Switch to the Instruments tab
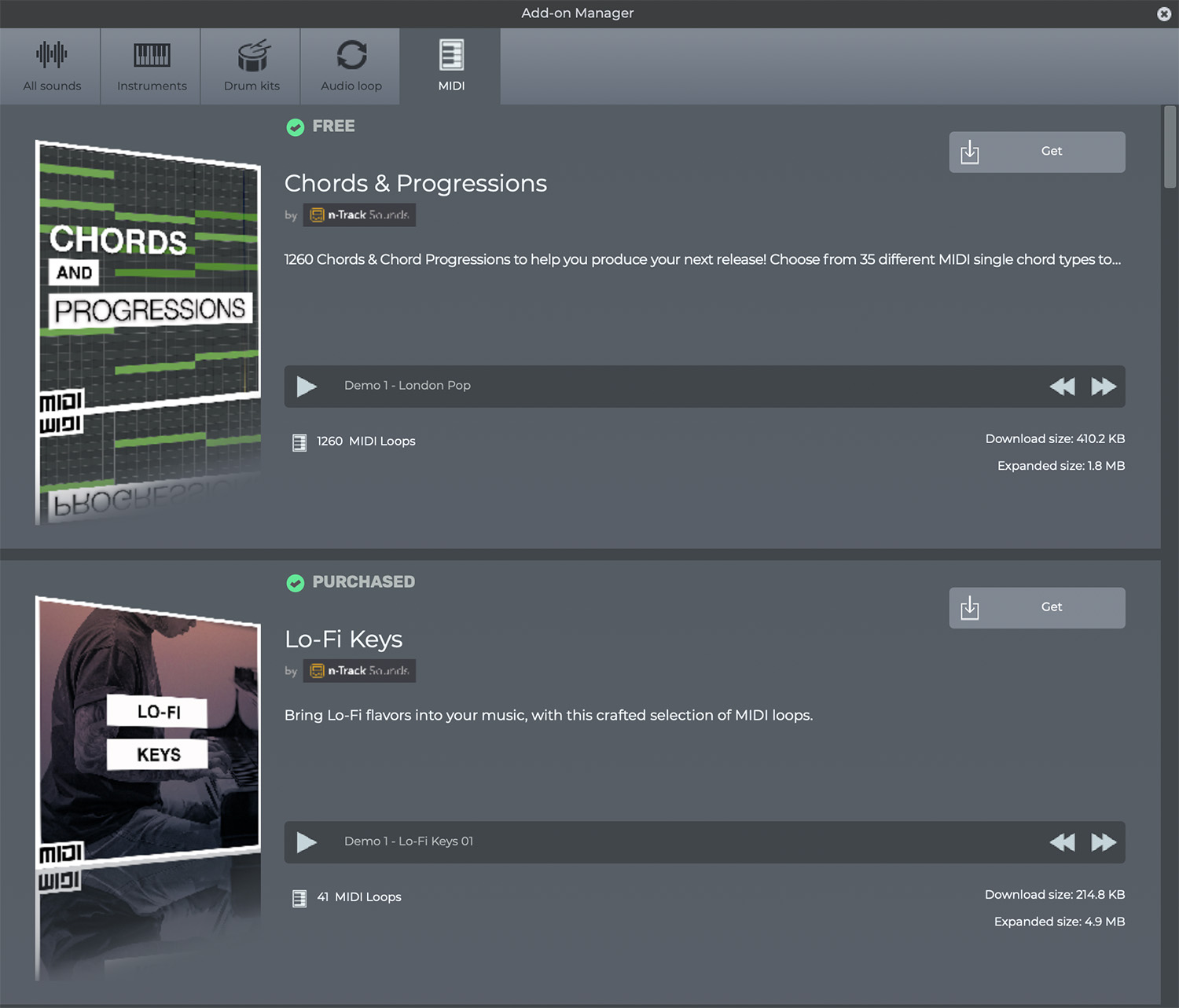Viewport: 1179px width, 1008px height. (152, 67)
